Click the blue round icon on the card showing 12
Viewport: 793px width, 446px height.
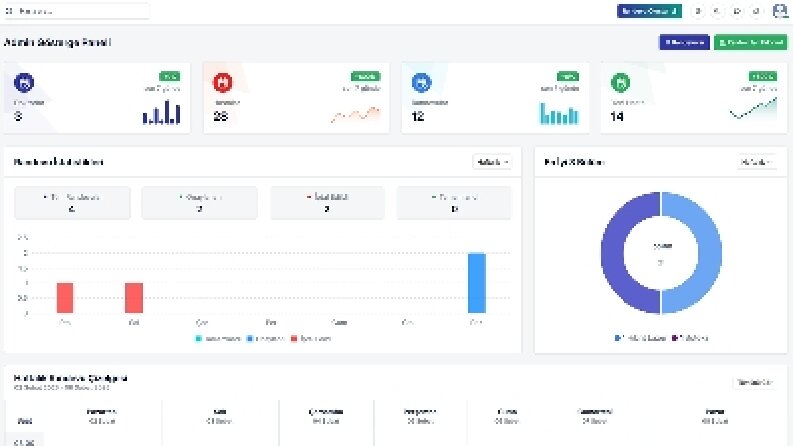click(x=421, y=82)
